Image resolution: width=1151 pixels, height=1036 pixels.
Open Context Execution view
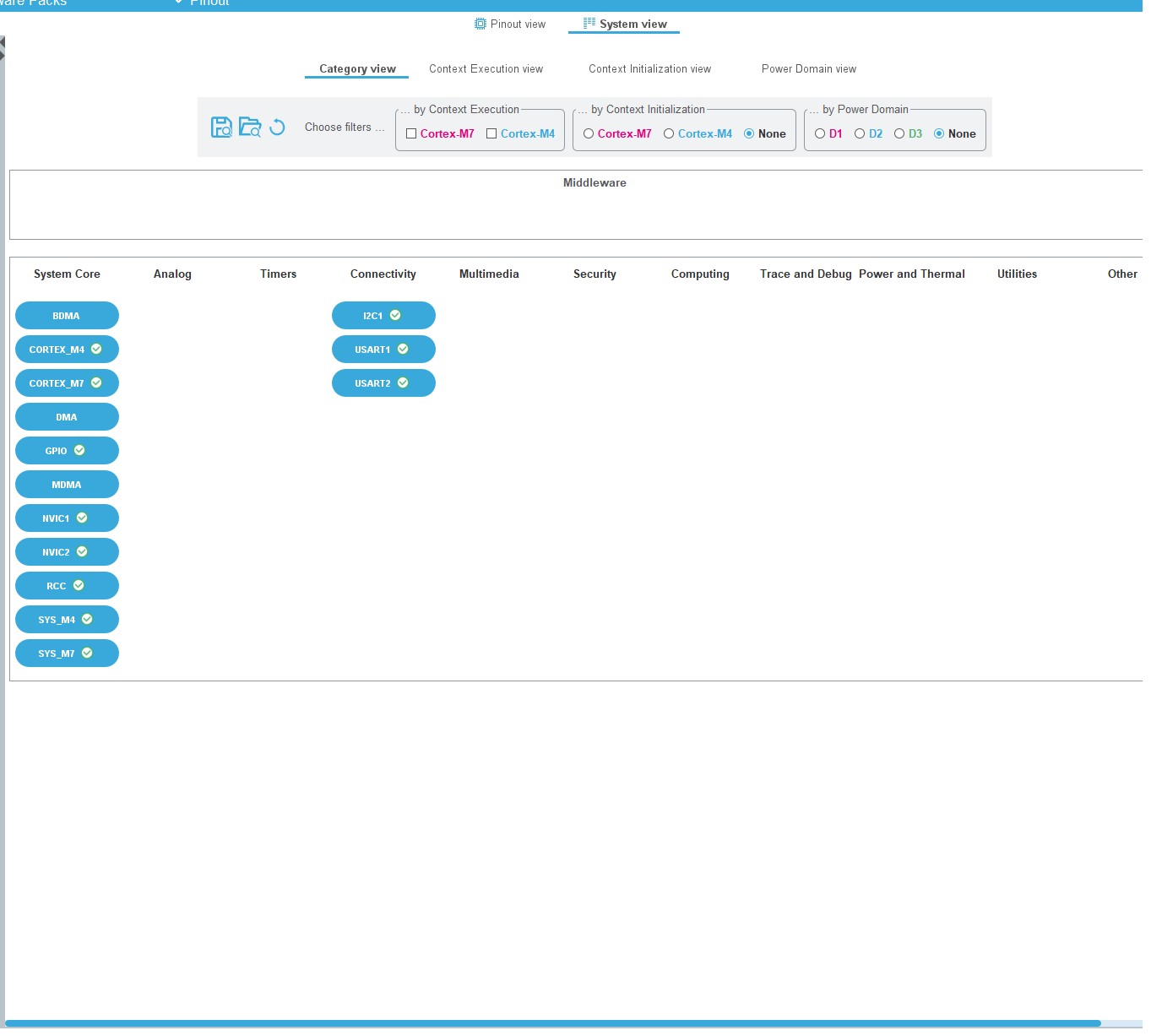pyautogui.click(x=486, y=69)
